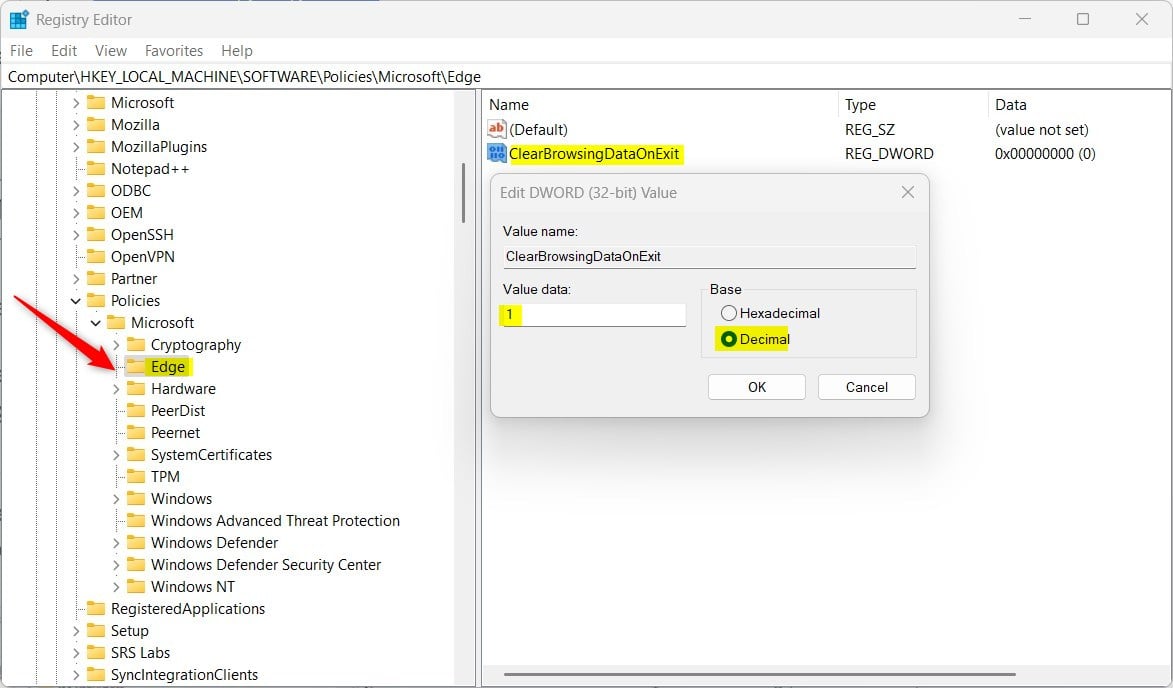Select the Decimal base radio button
The height and width of the screenshot is (688, 1173).
[x=728, y=339]
